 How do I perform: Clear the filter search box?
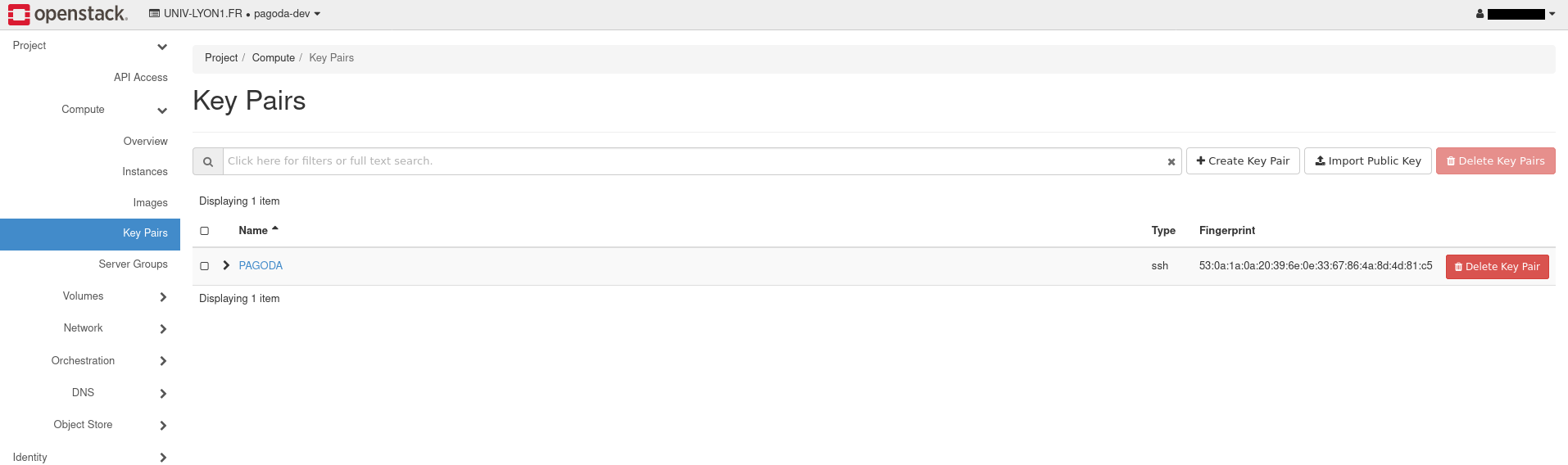tap(1171, 162)
